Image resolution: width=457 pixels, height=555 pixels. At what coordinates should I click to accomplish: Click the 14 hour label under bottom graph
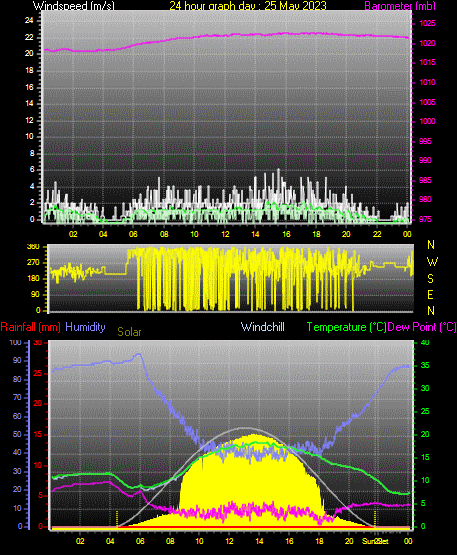coord(259,541)
